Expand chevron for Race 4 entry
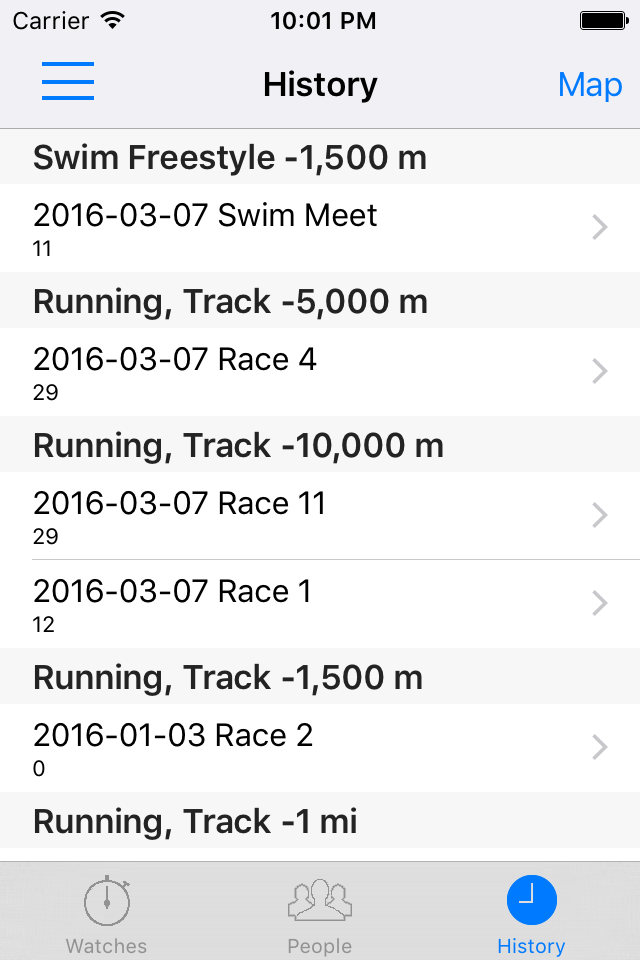 (600, 371)
